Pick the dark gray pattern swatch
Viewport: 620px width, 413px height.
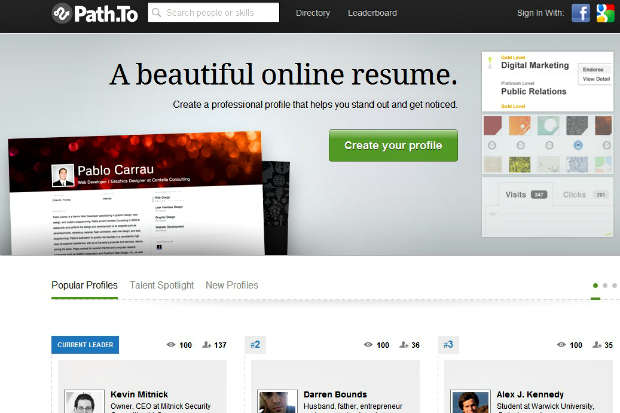[578, 125]
